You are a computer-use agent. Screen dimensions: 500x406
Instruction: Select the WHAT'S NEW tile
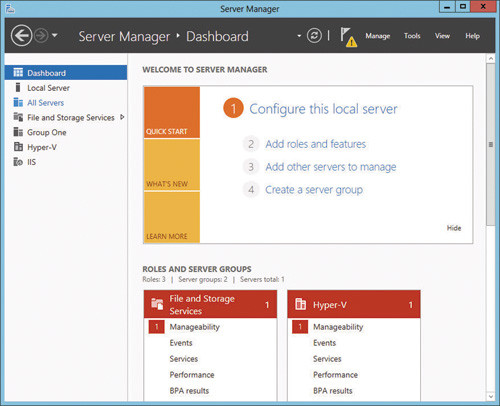[x=172, y=165]
